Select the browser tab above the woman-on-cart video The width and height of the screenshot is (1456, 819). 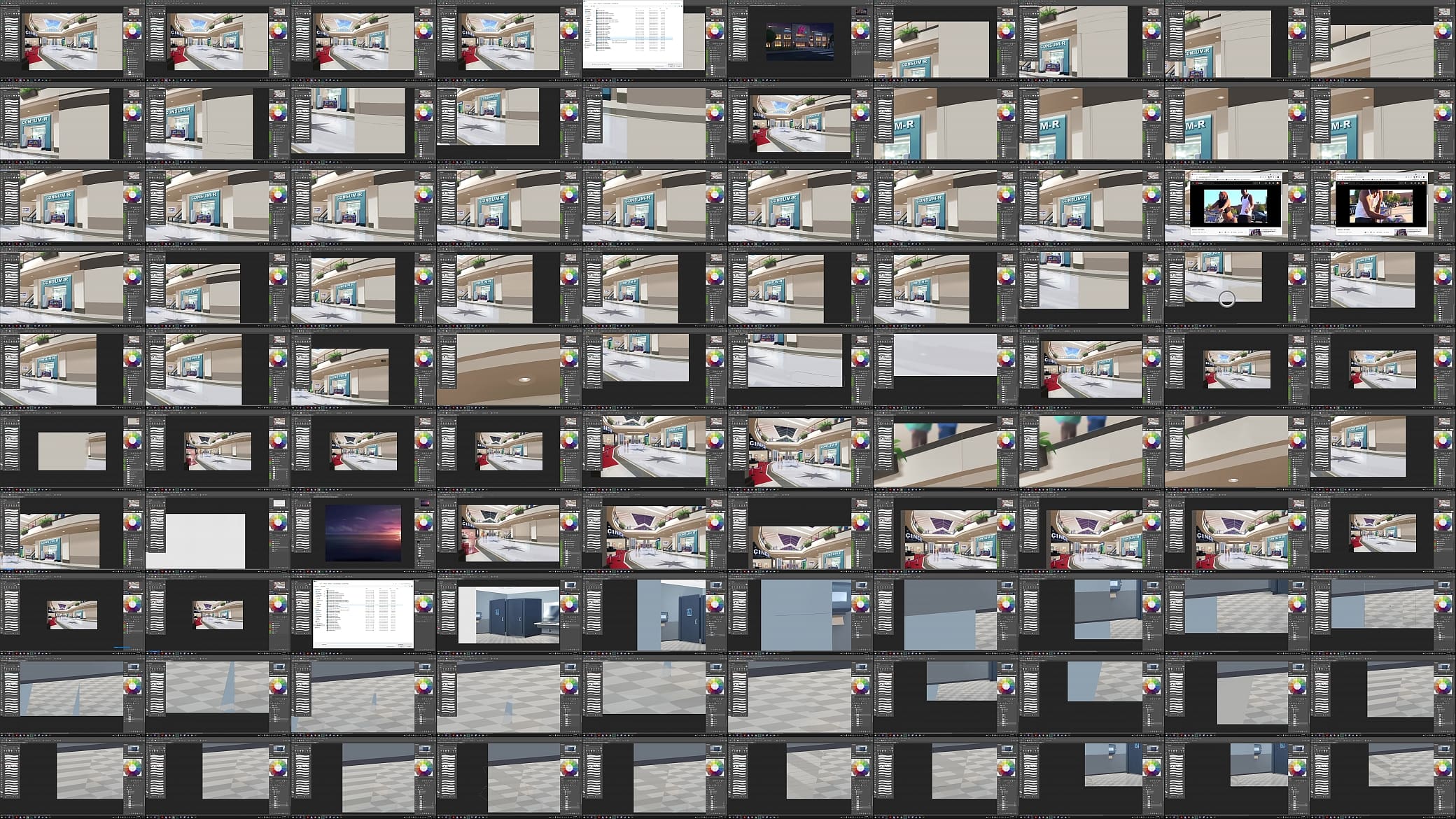(1200, 174)
